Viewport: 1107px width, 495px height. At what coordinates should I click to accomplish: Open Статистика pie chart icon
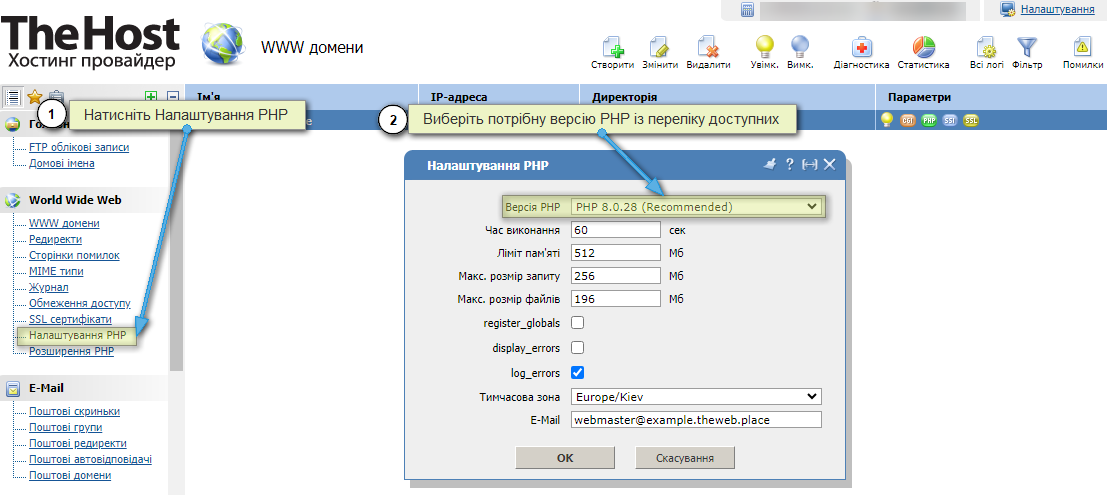923,47
